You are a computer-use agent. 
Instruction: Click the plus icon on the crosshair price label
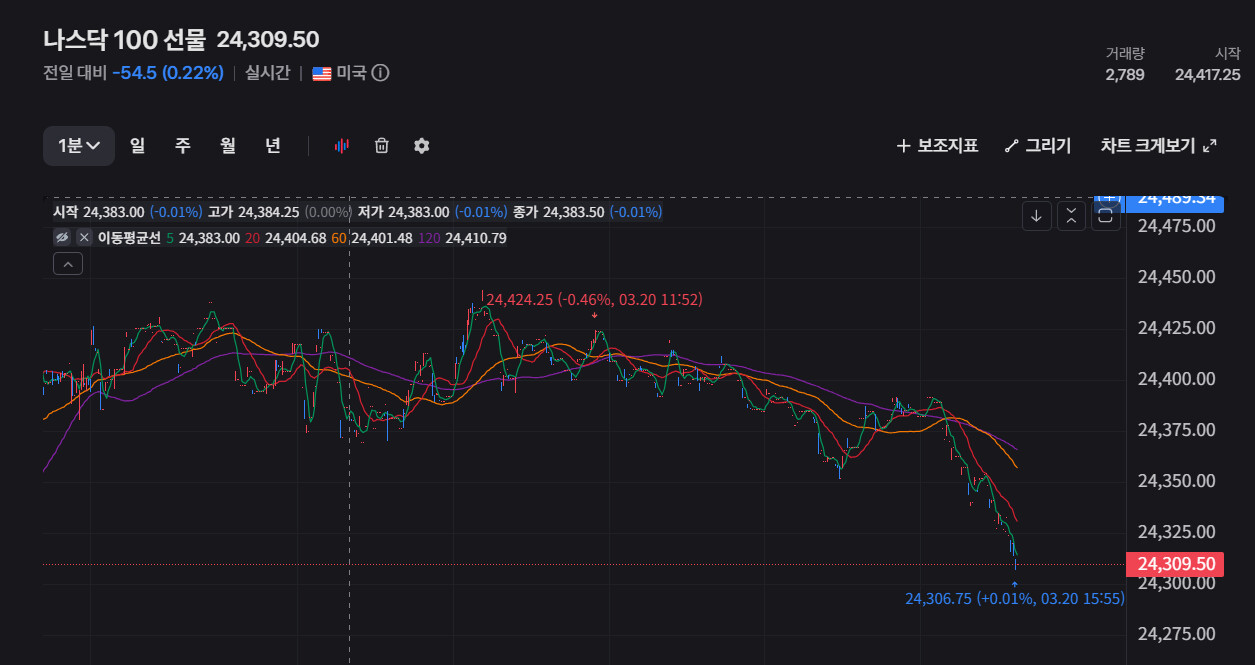[x=1111, y=198]
